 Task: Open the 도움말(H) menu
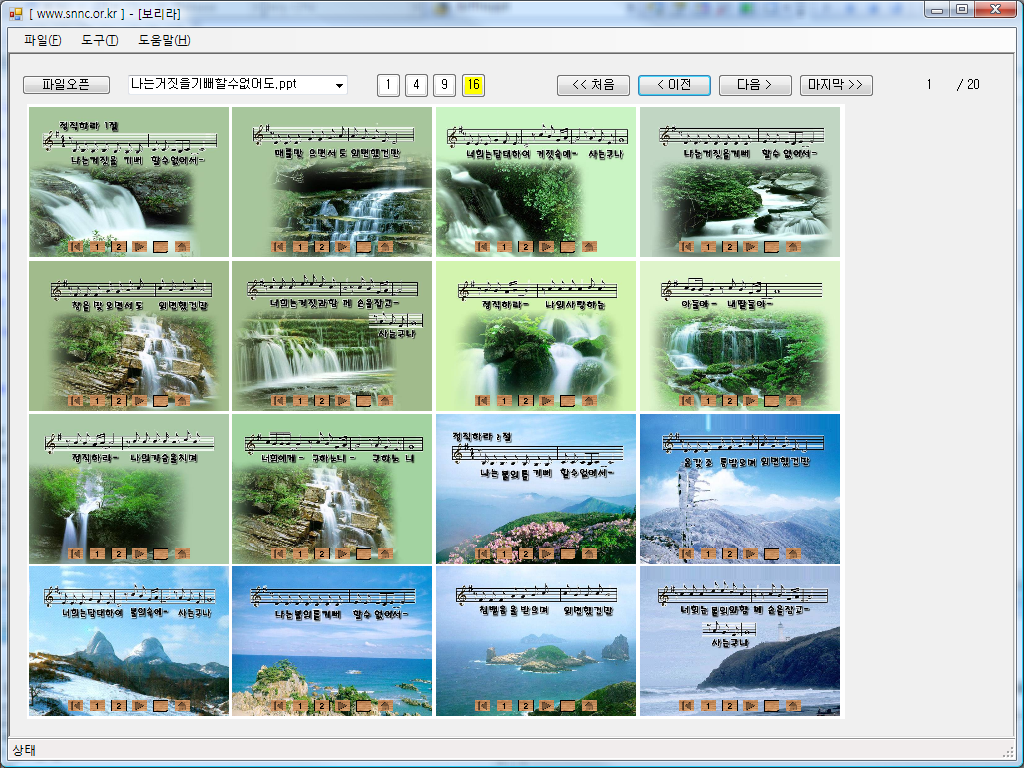[x=164, y=40]
